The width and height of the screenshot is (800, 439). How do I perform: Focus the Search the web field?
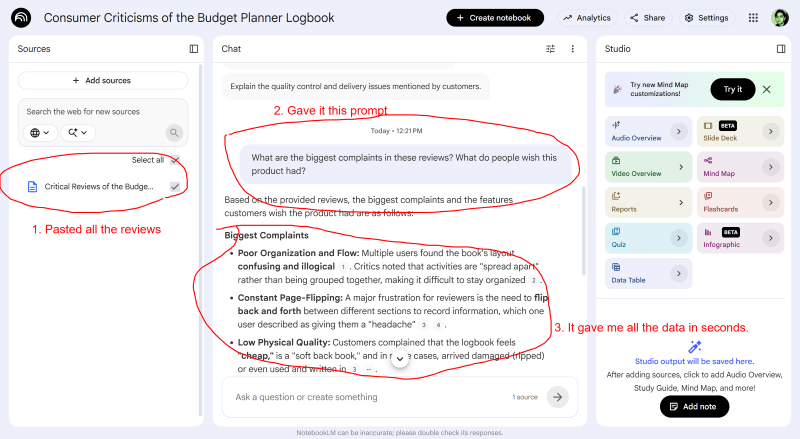[103, 112]
